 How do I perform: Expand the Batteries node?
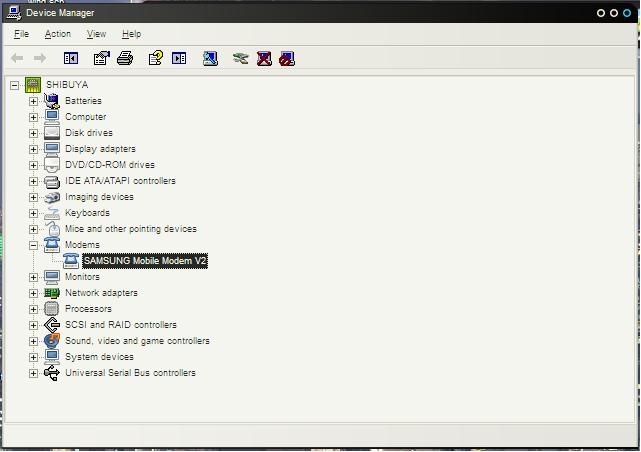34,101
